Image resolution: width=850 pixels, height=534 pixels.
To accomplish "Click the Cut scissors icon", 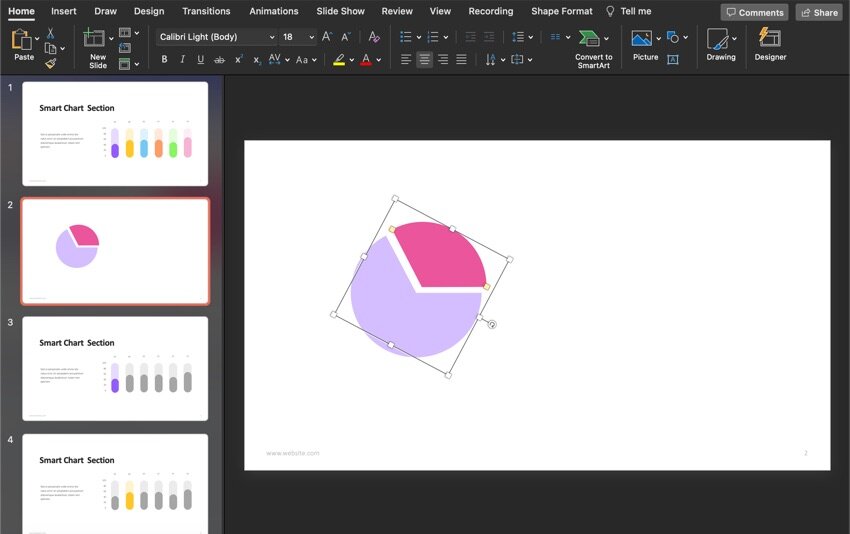I will (50, 33).
